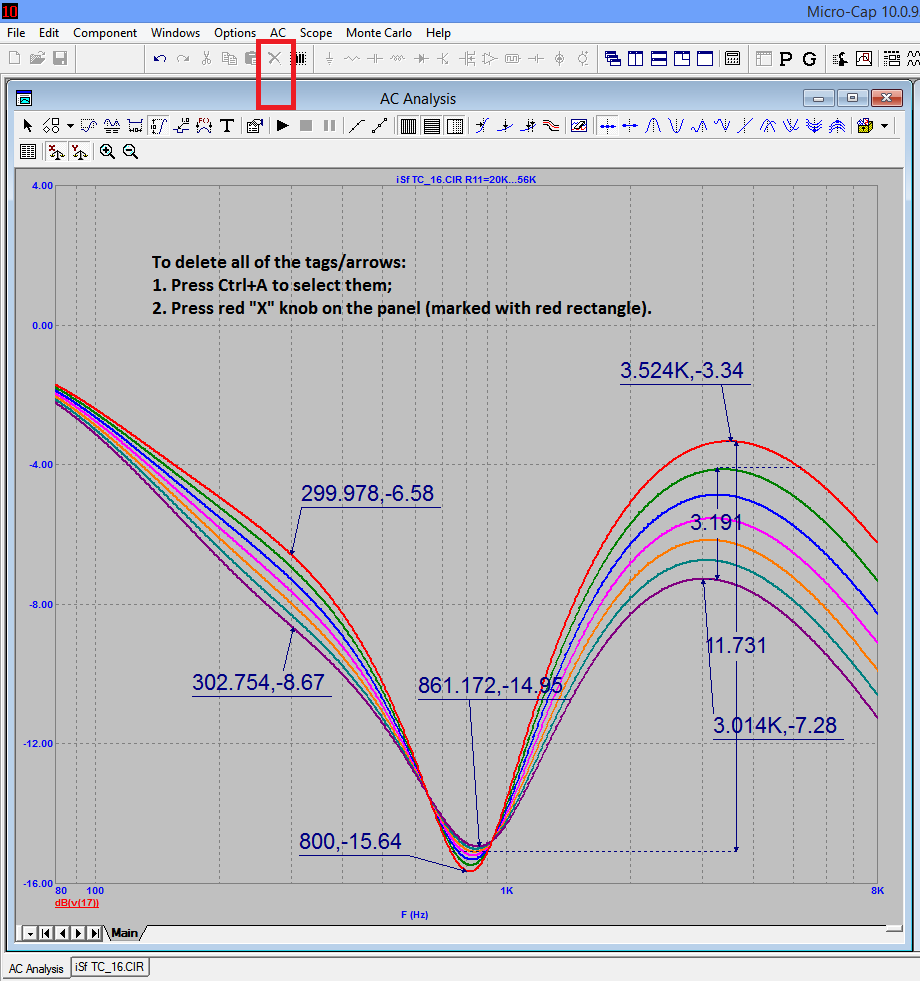Image resolution: width=920 pixels, height=981 pixels.
Task: Click the bold G button in toolbar
Action: [809, 59]
